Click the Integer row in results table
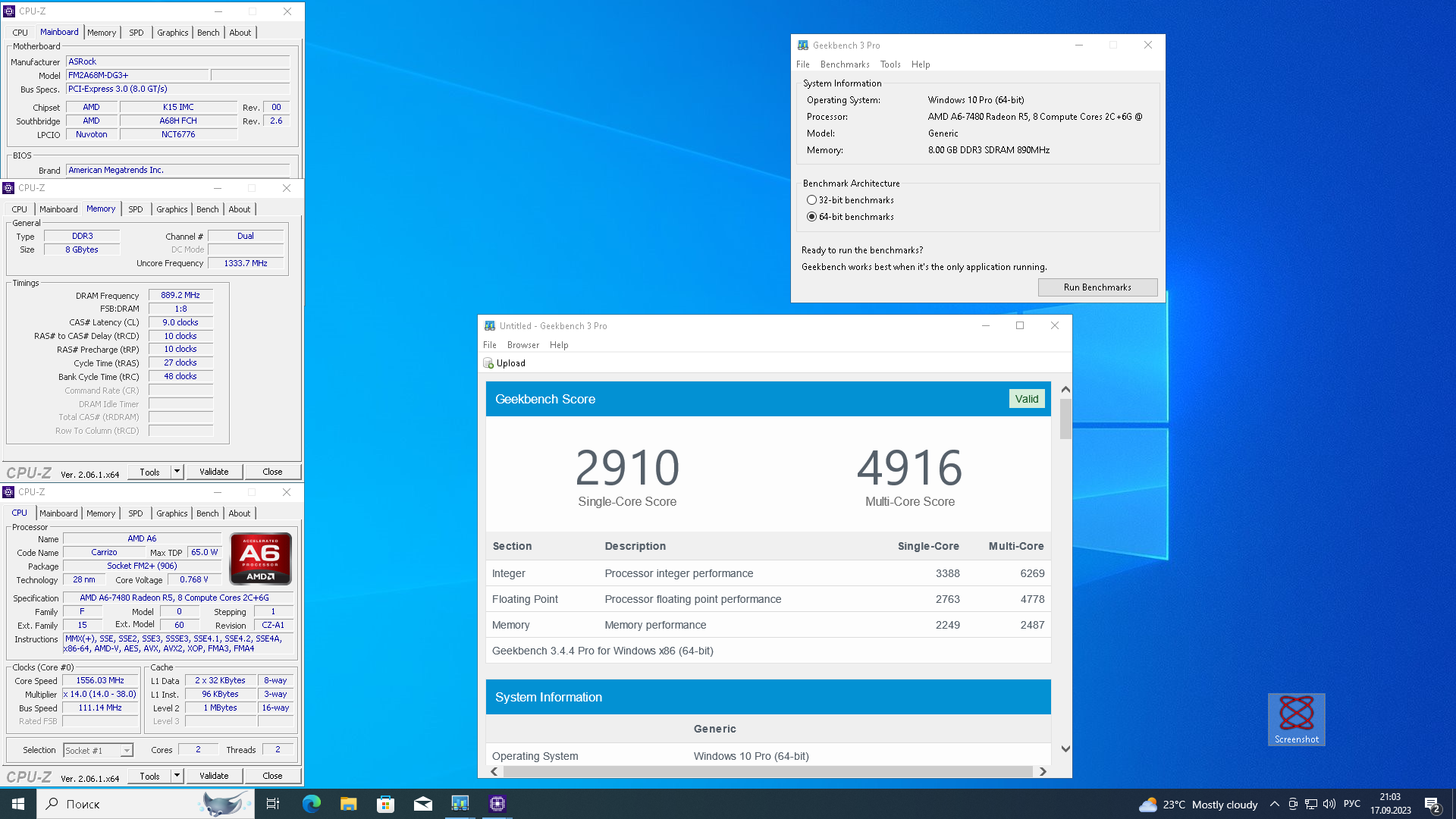 click(x=768, y=573)
